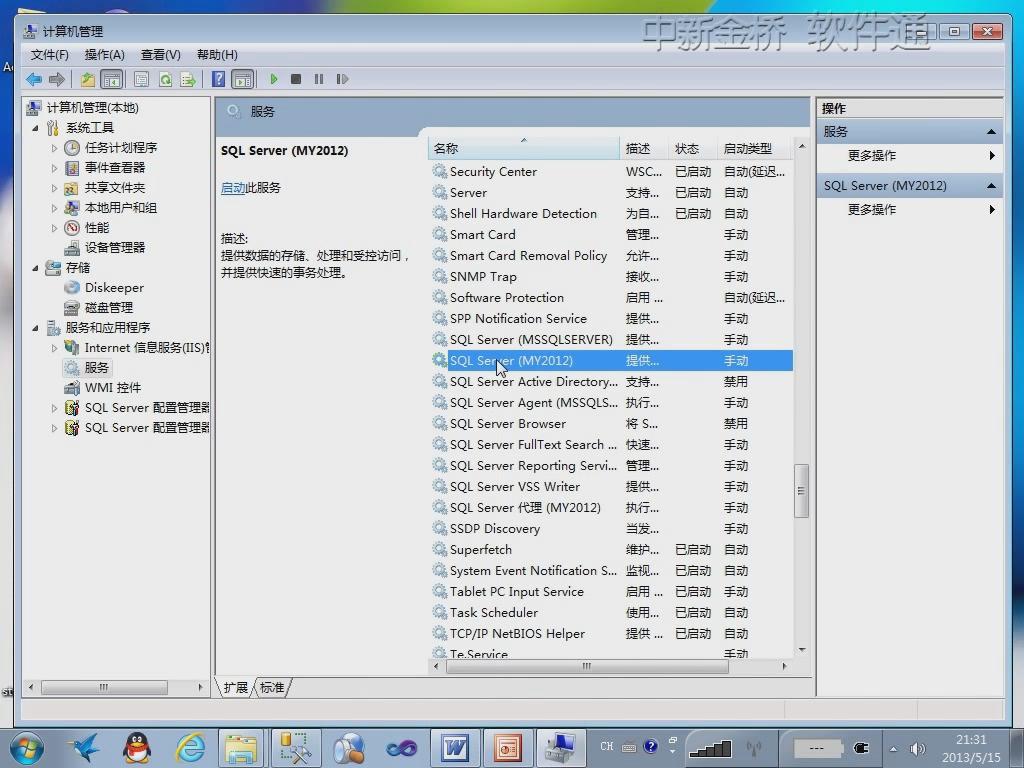Select SQL Server (MSSQLSERVER) service row
The width and height of the screenshot is (1024, 768).
pos(611,340)
